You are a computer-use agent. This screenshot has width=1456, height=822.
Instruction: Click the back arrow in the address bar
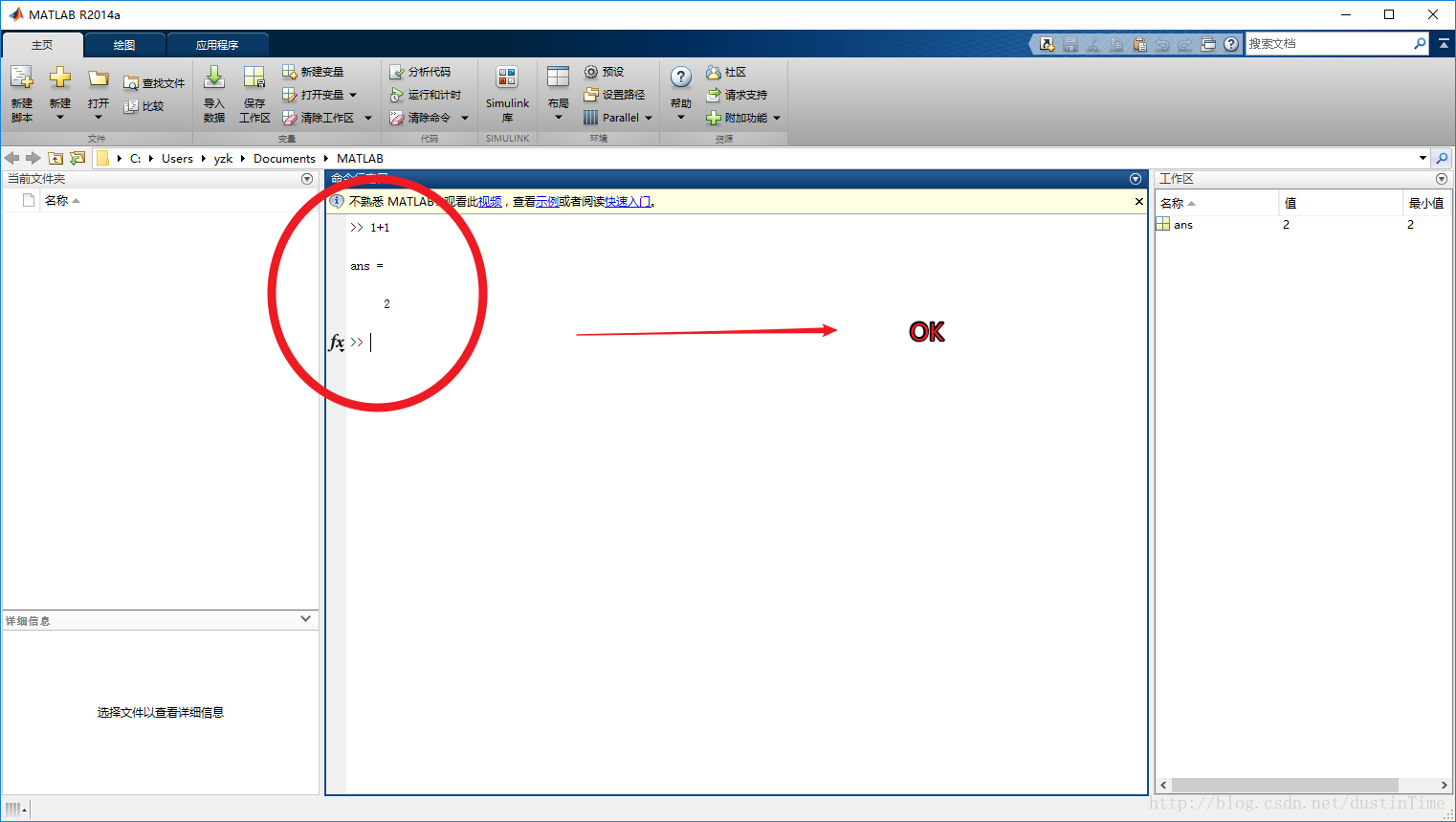coord(11,158)
